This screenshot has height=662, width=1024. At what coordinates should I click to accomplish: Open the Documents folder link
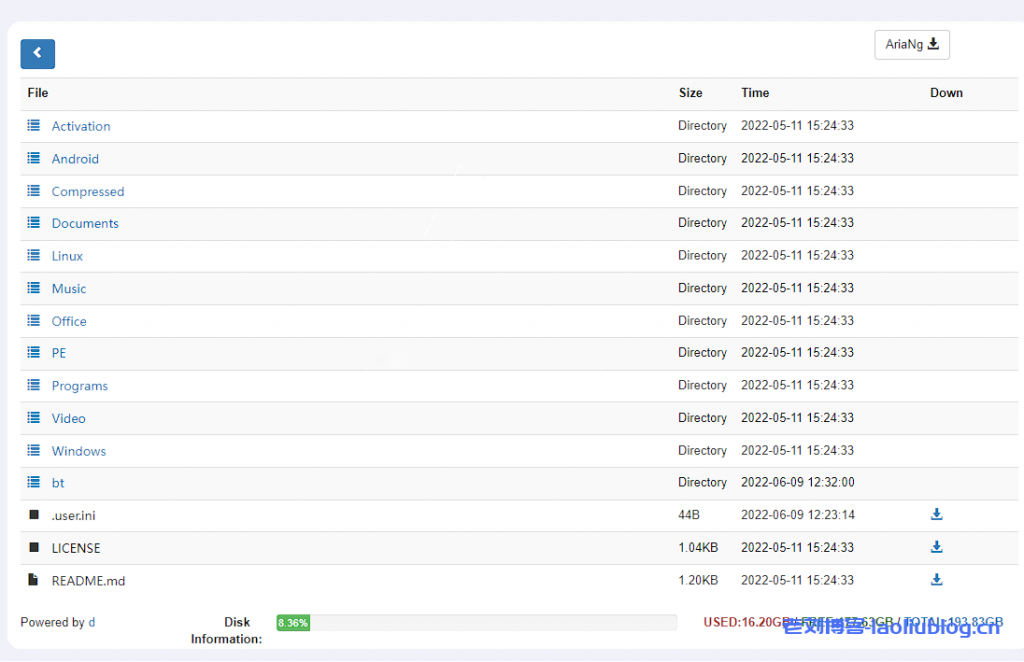[85, 224]
